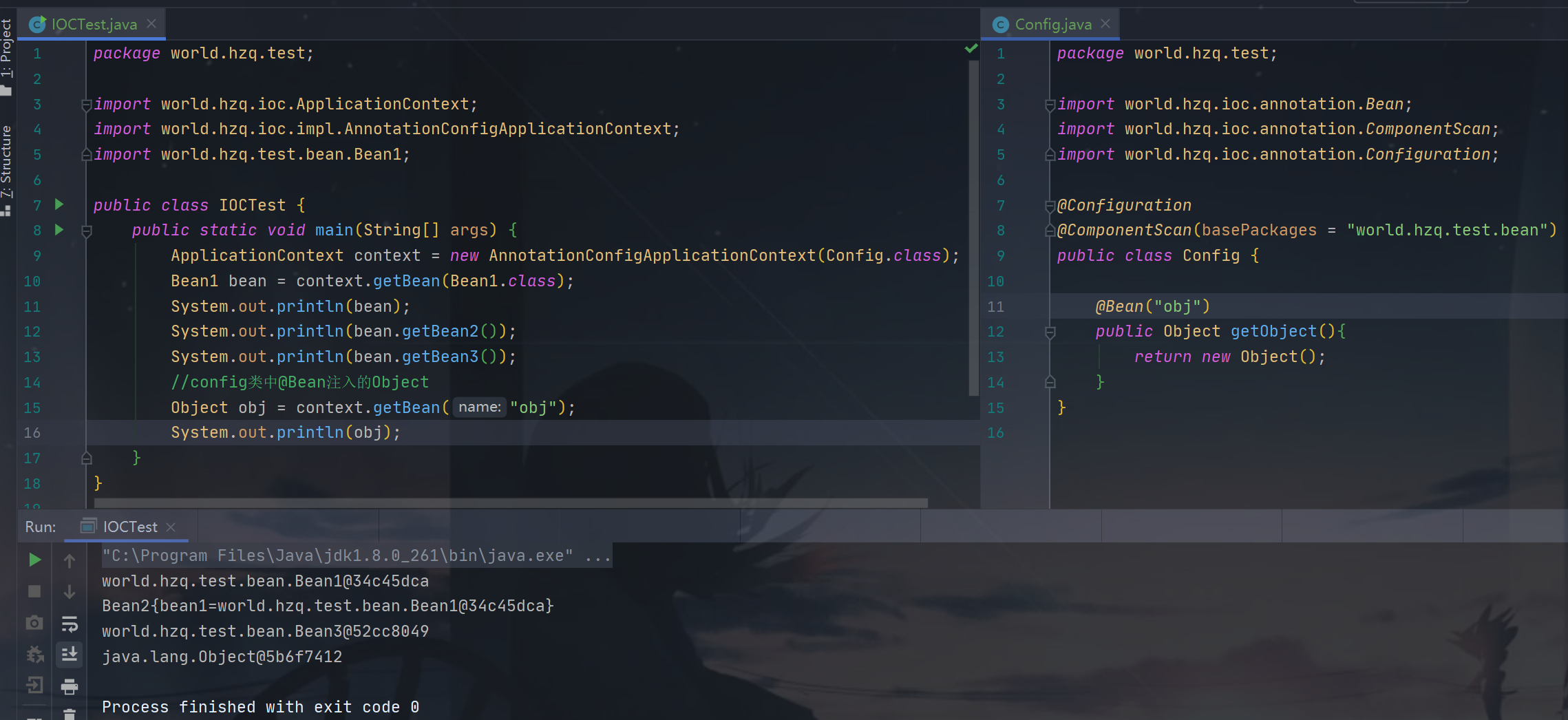Open the Structure tool window
The image size is (1568, 720).
7,158
